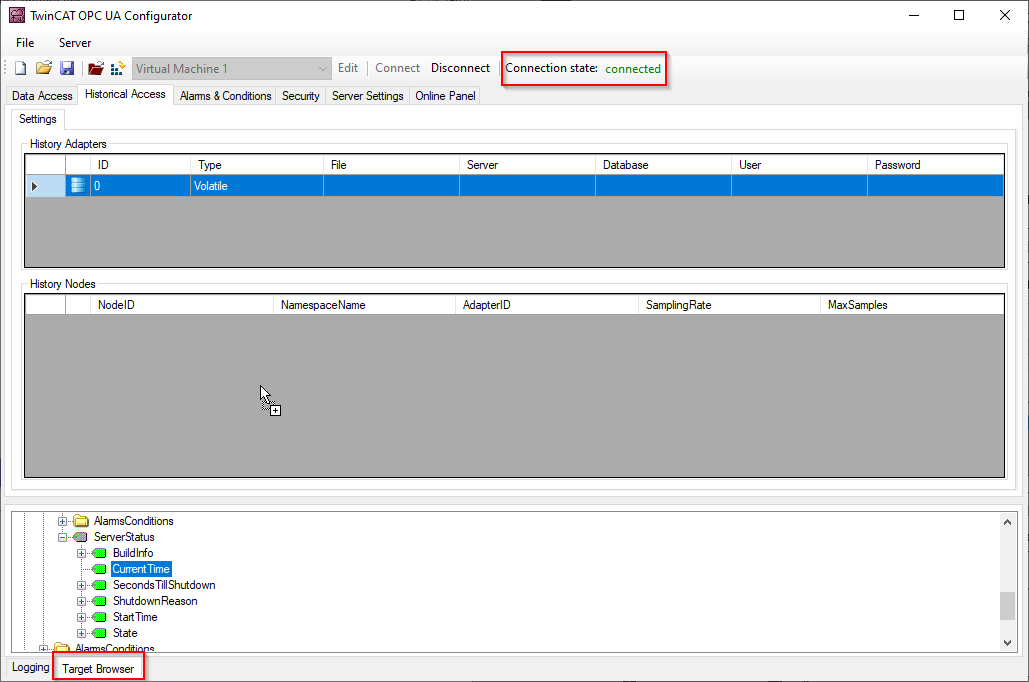The height and width of the screenshot is (682, 1029).
Task: Select the BuildInfo tree item
Action: click(x=133, y=553)
